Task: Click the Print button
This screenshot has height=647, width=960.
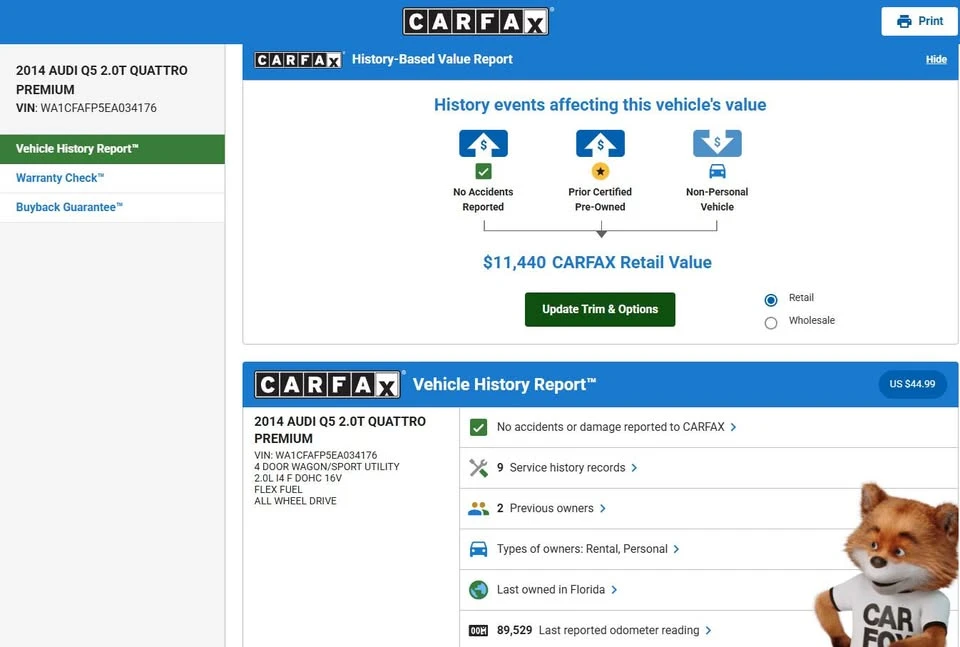Action: pyautogui.click(x=919, y=21)
